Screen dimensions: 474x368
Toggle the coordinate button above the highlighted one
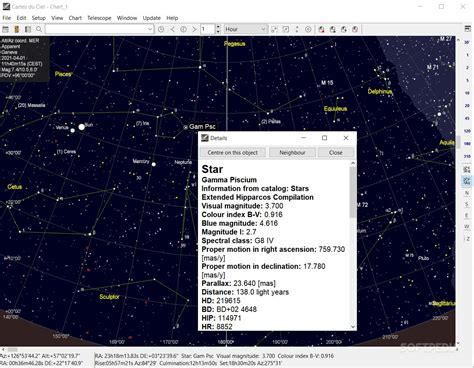pyautogui.click(x=467, y=169)
